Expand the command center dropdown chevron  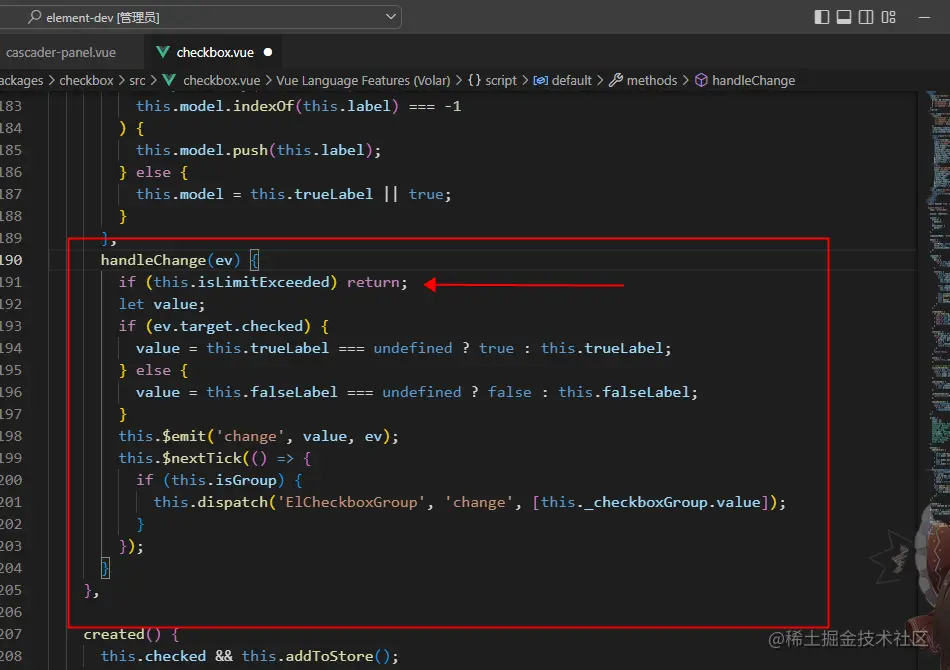[x=391, y=17]
